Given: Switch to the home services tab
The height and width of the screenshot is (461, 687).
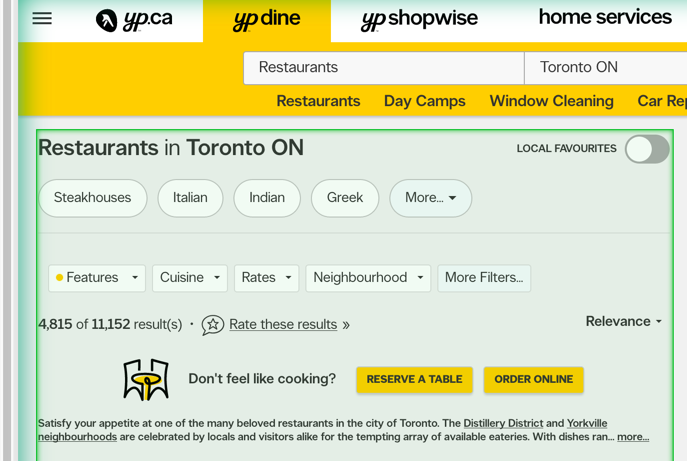Looking at the screenshot, I should (605, 18).
